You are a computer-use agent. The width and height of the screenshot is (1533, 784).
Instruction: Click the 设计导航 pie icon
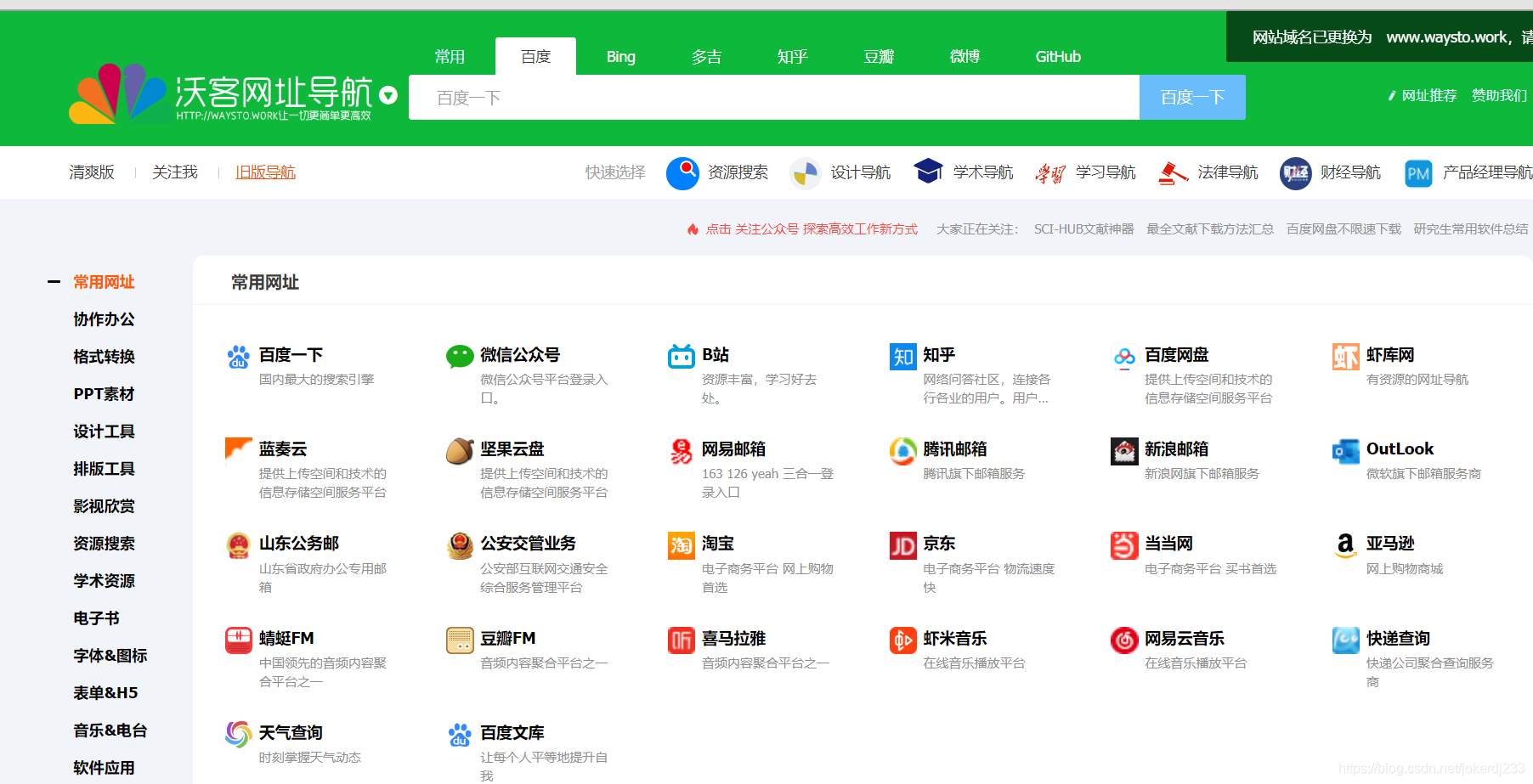805,173
